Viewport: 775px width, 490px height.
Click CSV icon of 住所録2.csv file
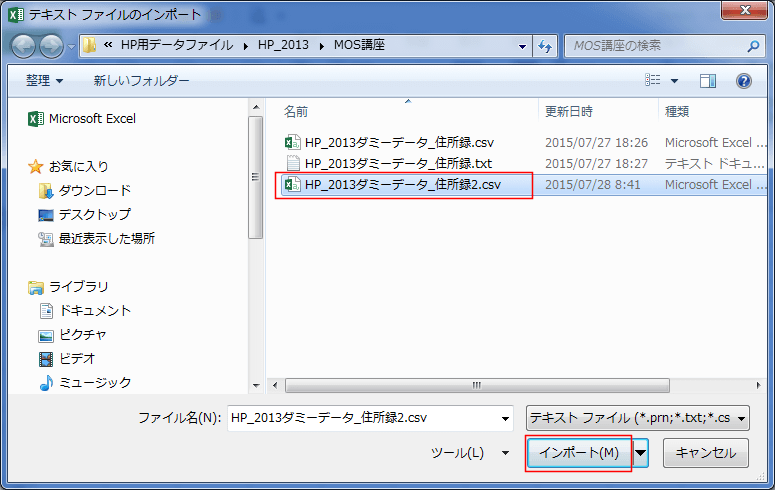[293, 184]
